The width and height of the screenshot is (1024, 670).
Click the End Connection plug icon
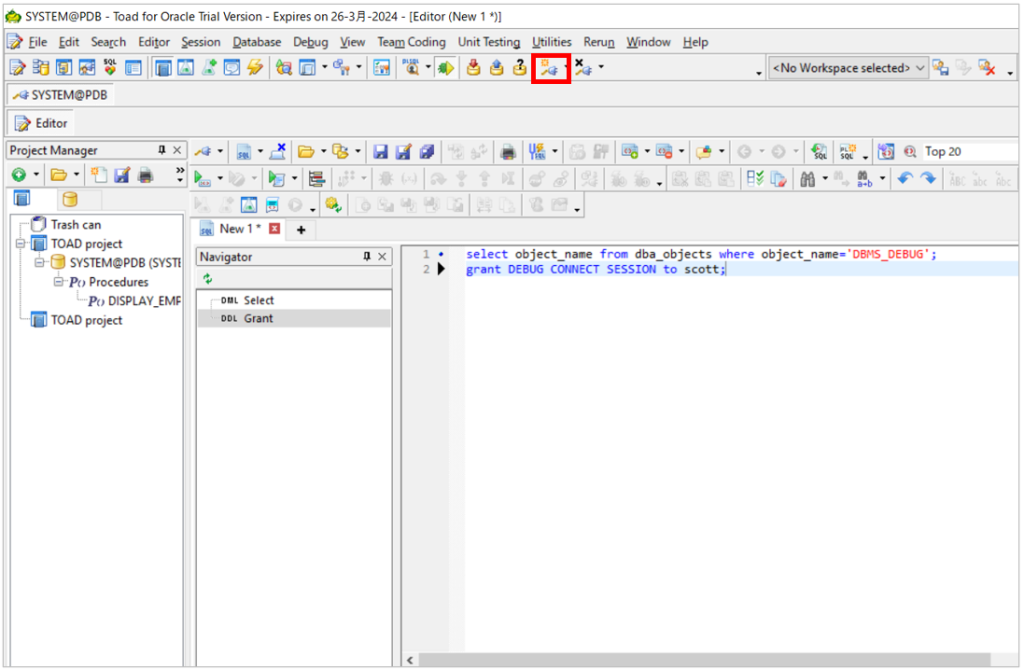coord(583,68)
